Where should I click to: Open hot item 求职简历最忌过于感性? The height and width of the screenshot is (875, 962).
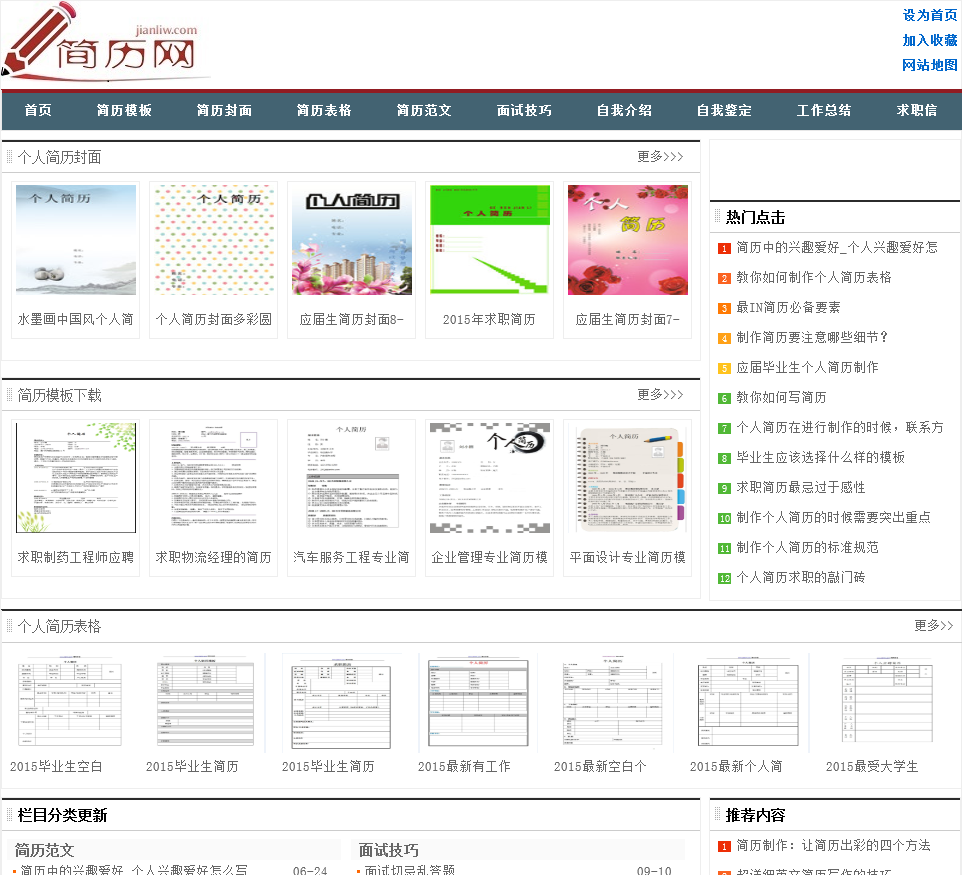pos(801,488)
